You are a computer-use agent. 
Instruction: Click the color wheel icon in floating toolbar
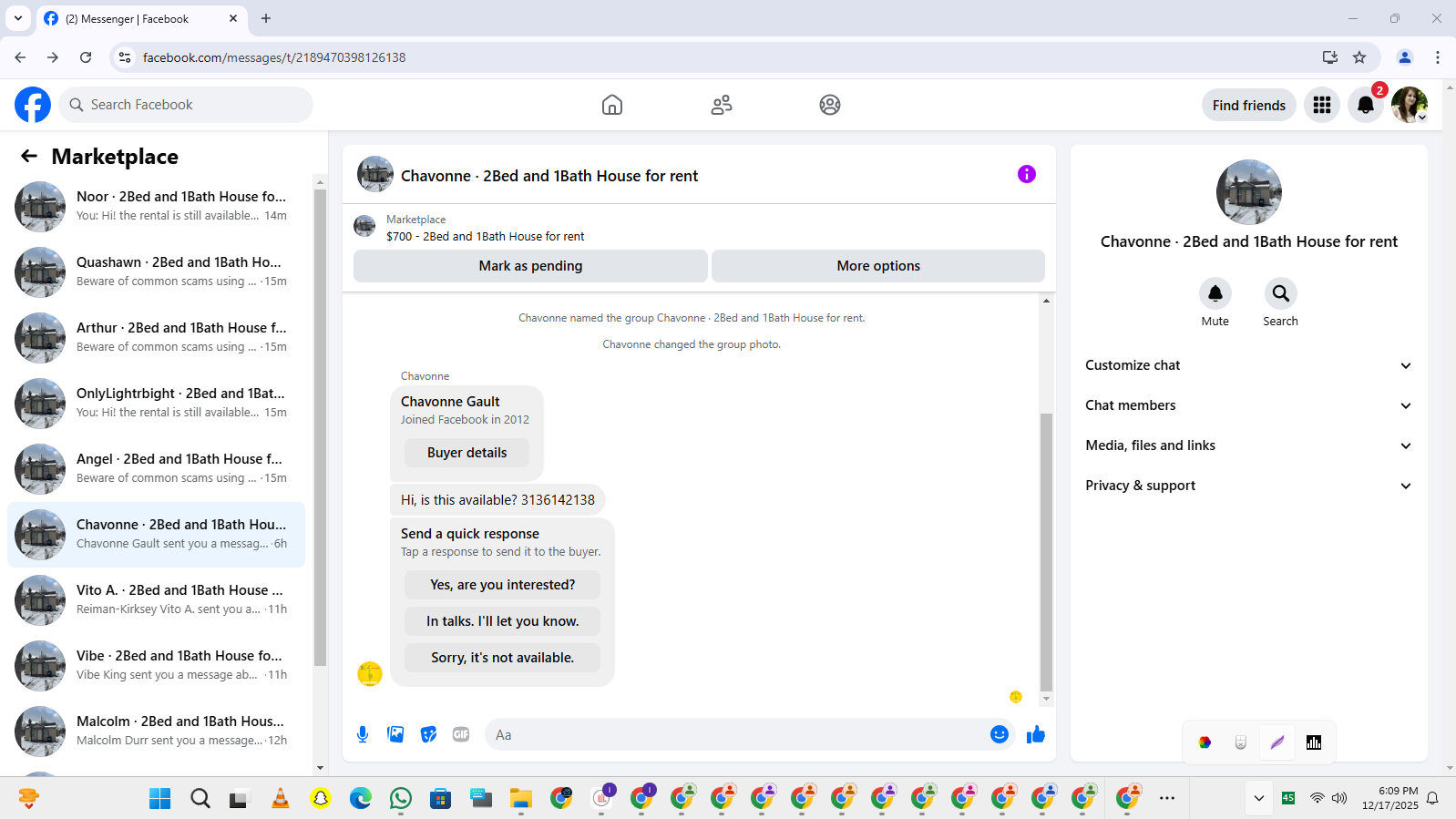pyautogui.click(x=1205, y=742)
